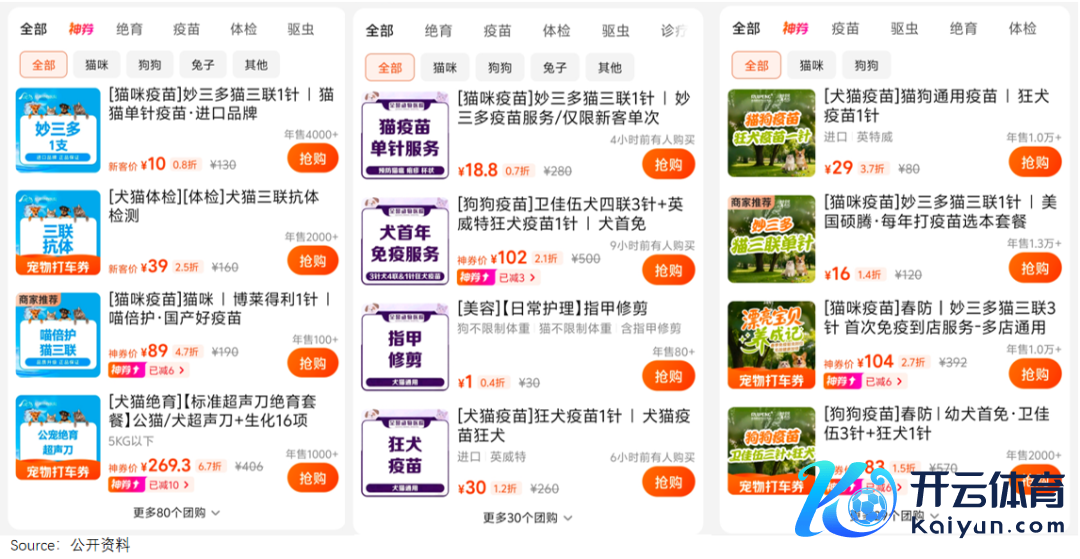Screen dimensions: 1080x559
Task: Expand 更多80个团购 list
Action: (177, 512)
